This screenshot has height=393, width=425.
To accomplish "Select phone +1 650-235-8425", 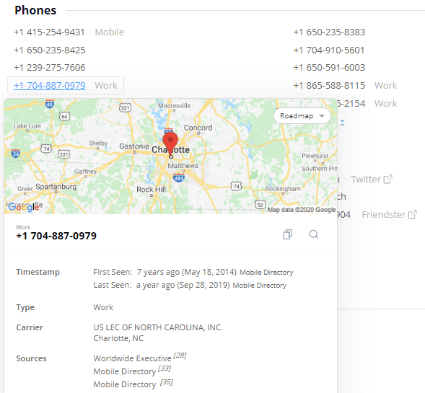I will click(49, 50).
